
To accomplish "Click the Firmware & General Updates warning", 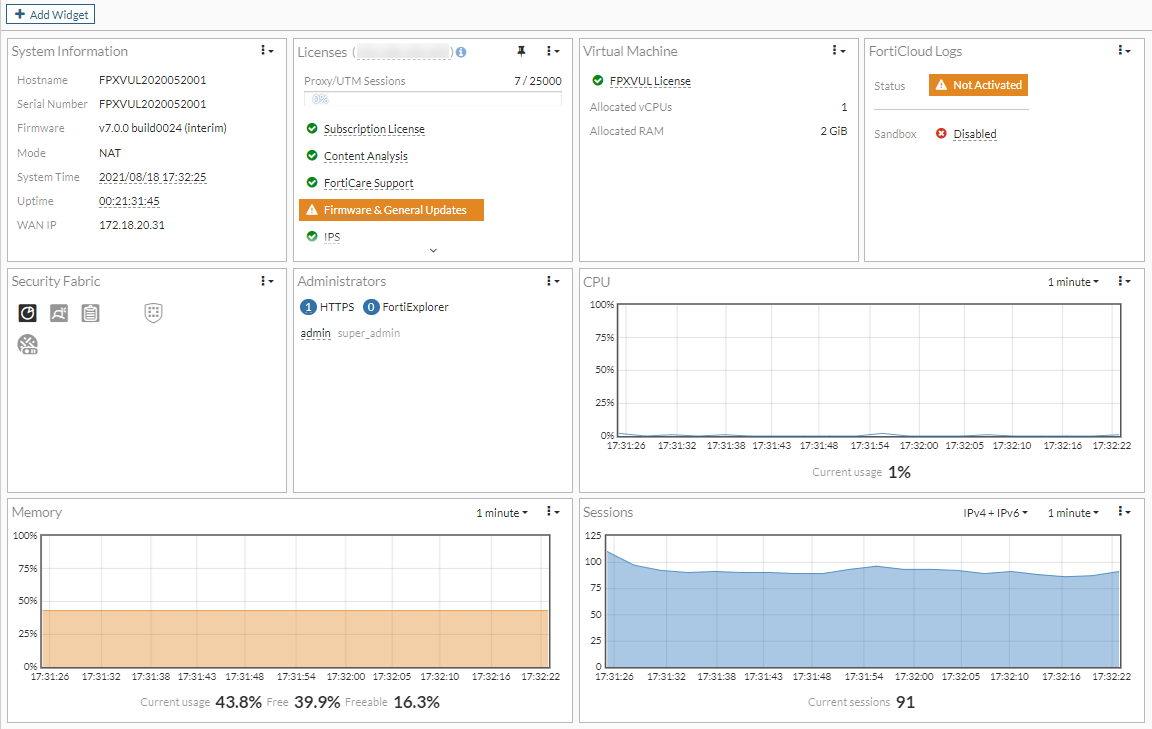I will click(x=391, y=210).
